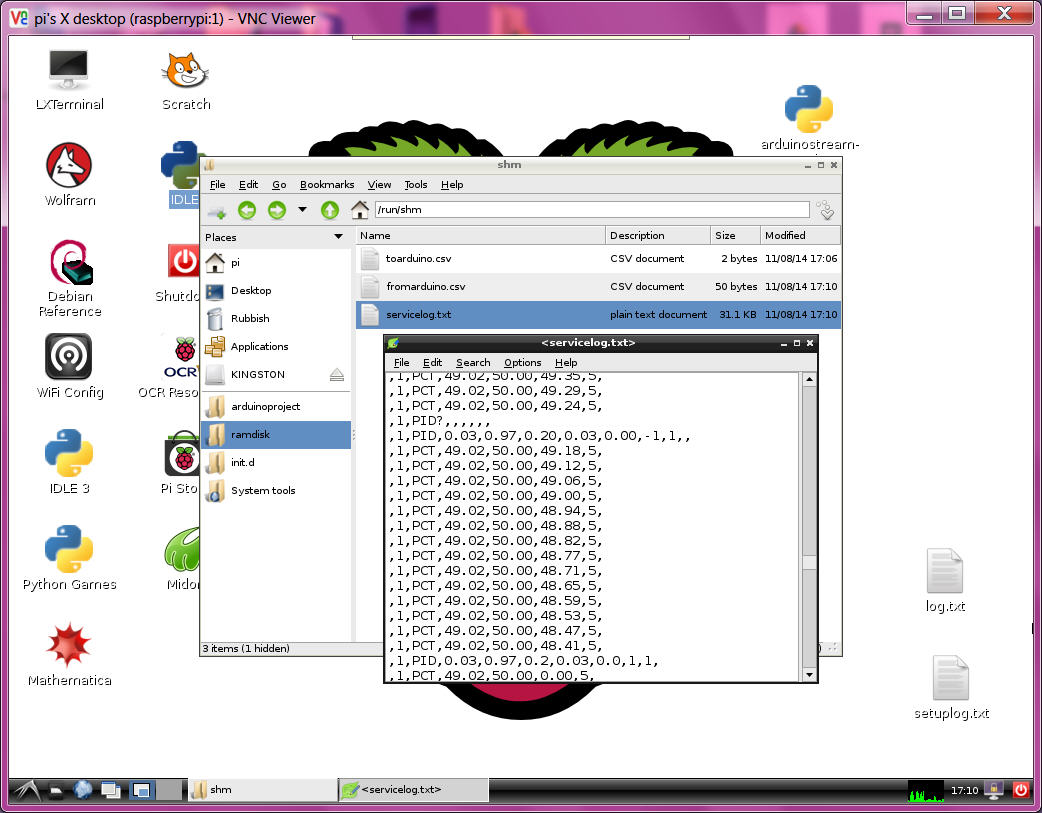Launch Scratch from the desktop

coord(186,78)
